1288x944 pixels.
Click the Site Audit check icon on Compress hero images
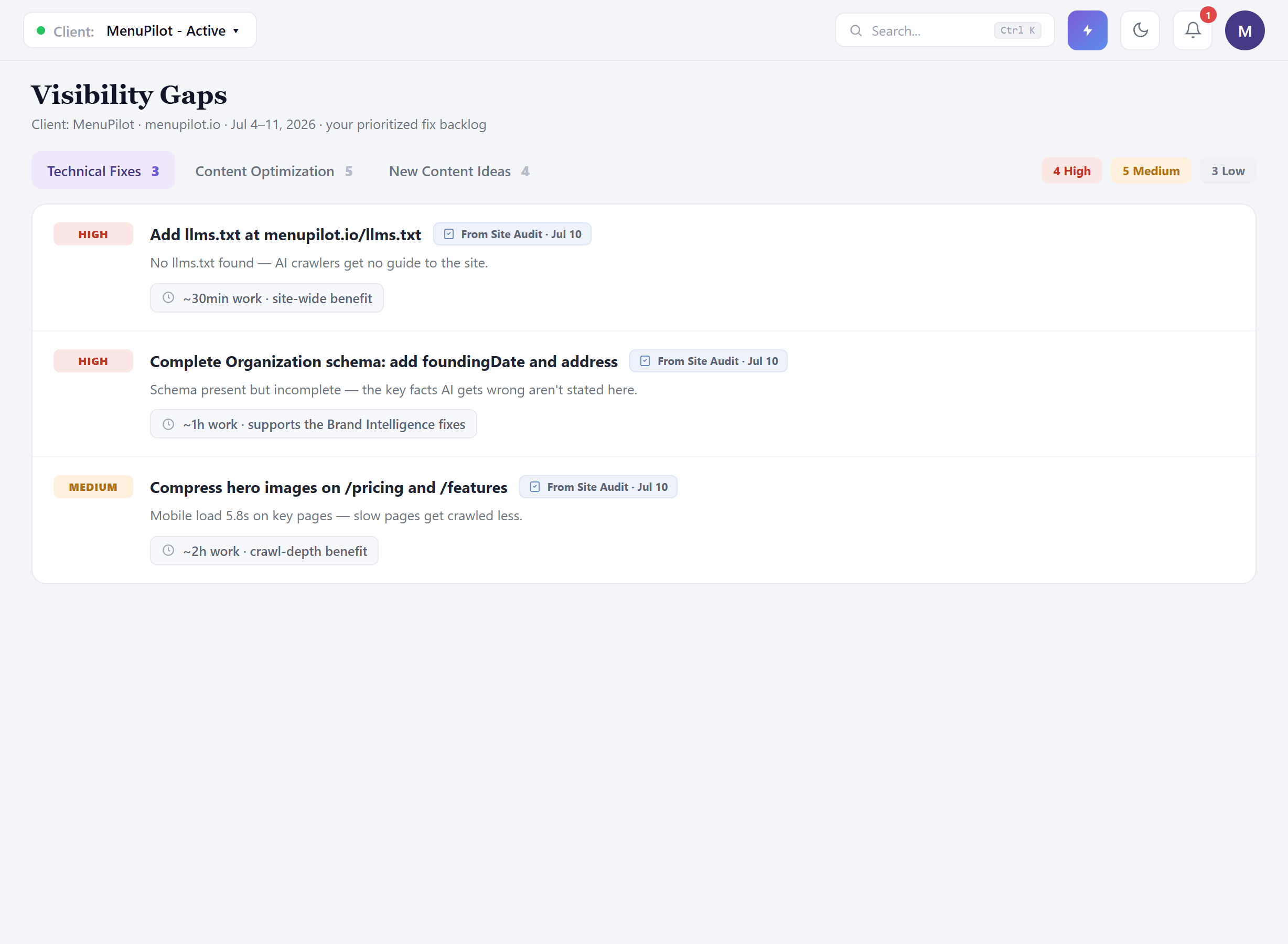click(x=534, y=487)
